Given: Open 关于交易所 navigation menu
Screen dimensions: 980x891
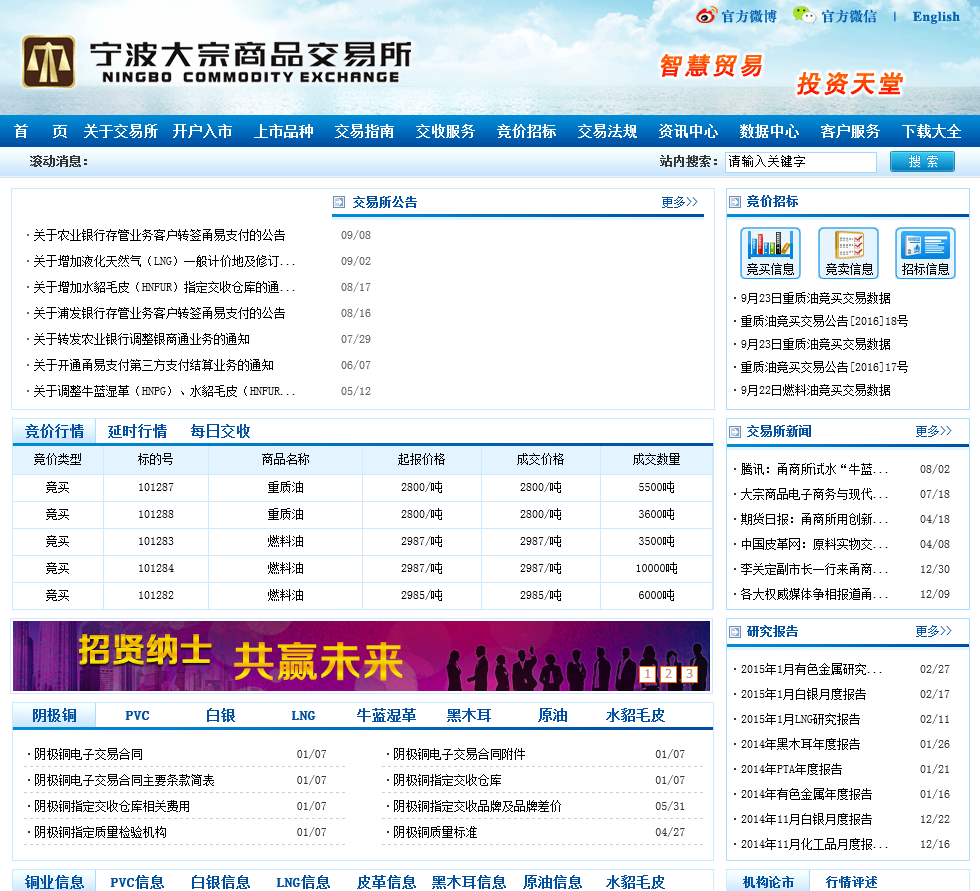Looking at the screenshot, I should [x=120, y=131].
